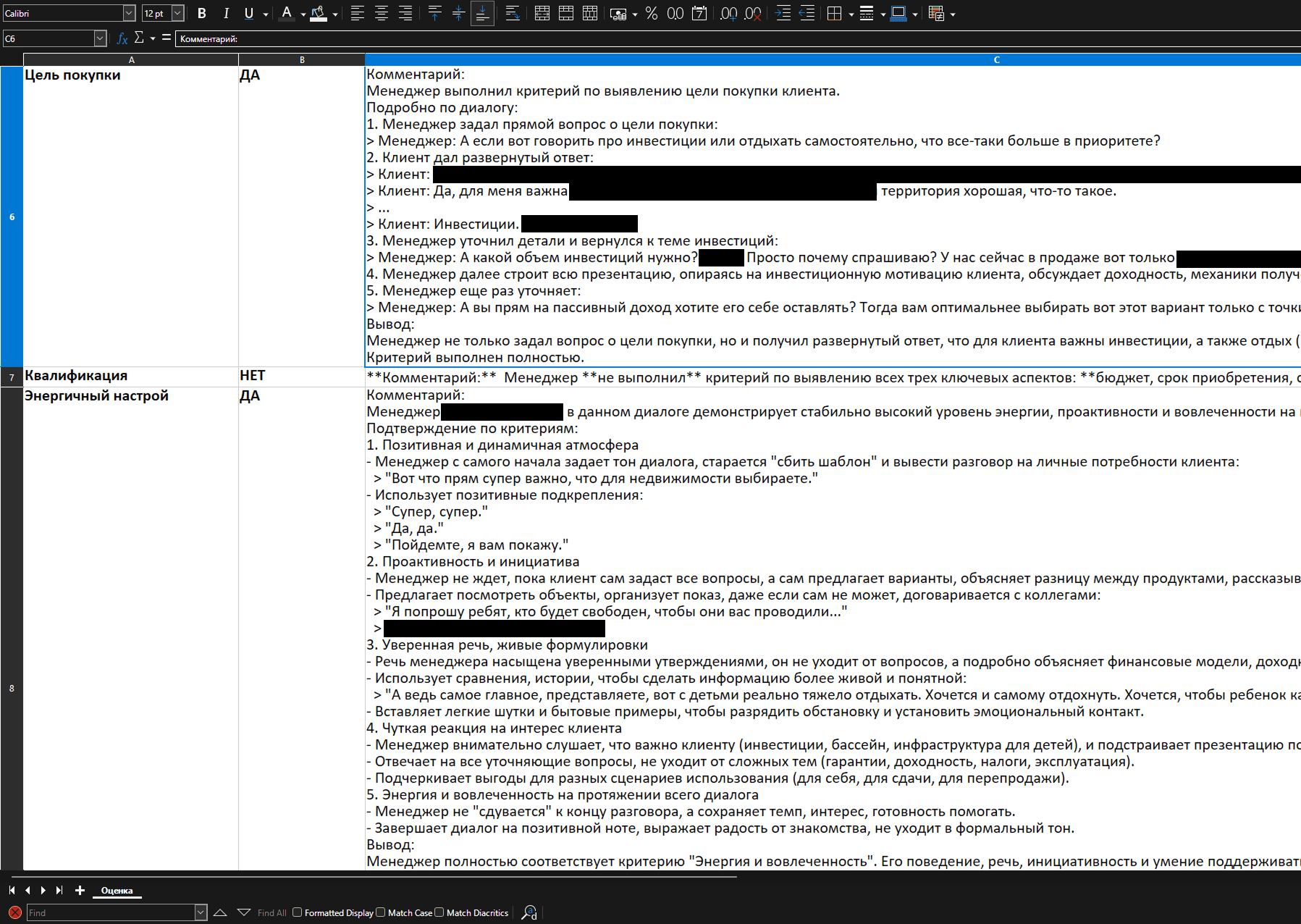Expand the borders dropdown arrow
Screen dimensions: 1301x924
coord(851,14)
